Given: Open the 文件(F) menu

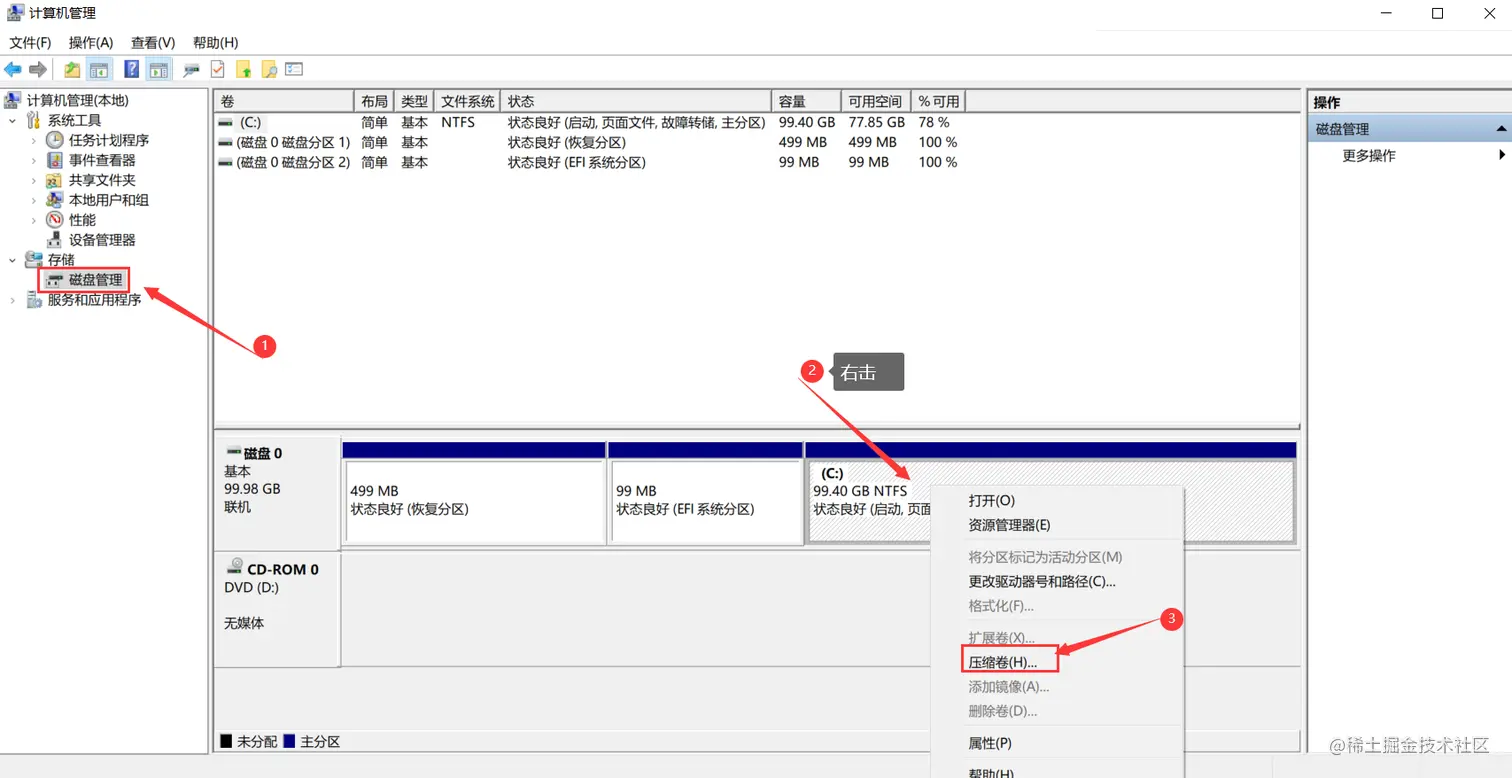Looking at the screenshot, I should tap(30, 42).
